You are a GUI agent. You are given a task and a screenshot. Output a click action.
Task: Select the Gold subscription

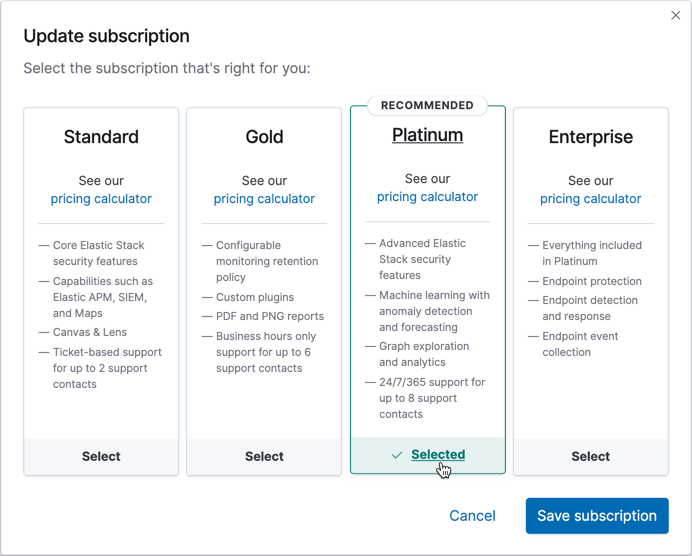coord(264,456)
